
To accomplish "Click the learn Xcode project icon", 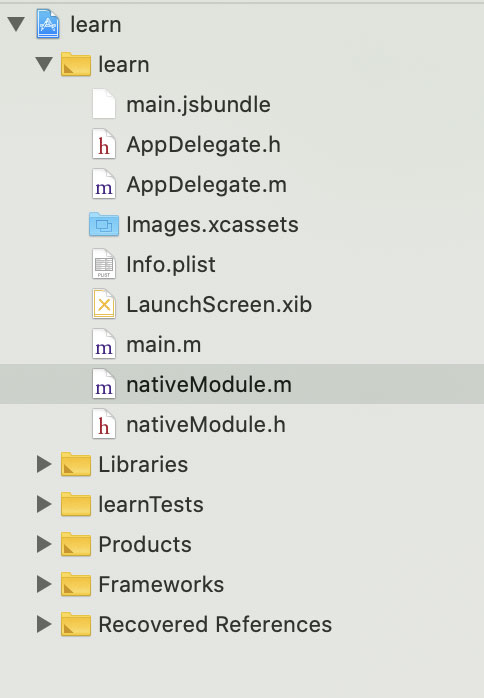I will [48, 25].
